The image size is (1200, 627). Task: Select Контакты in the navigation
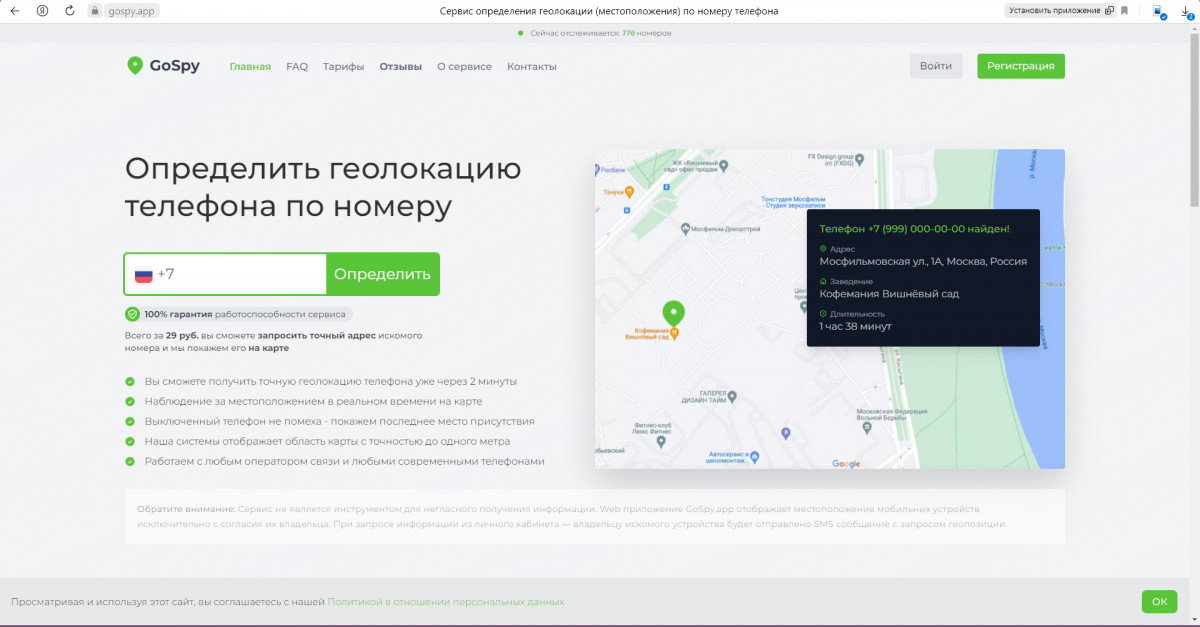[x=532, y=65]
